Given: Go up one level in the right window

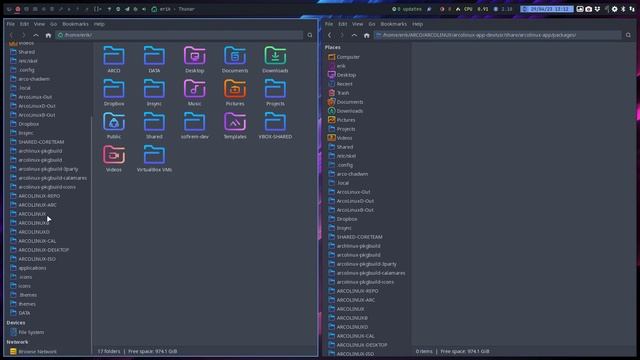Looking at the screenshot, I should click(354, 36).
